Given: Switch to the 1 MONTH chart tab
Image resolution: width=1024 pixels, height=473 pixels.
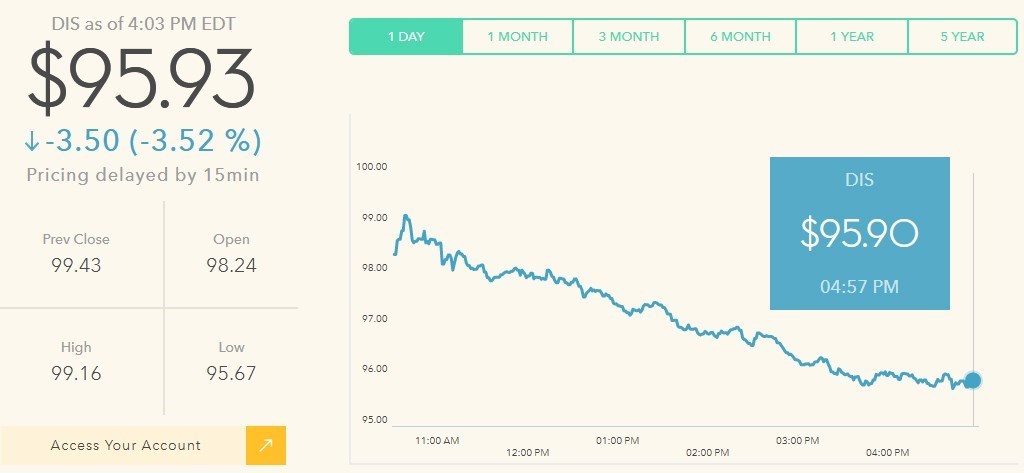Looking at the screenshot, I should click(x=517, y=37).
